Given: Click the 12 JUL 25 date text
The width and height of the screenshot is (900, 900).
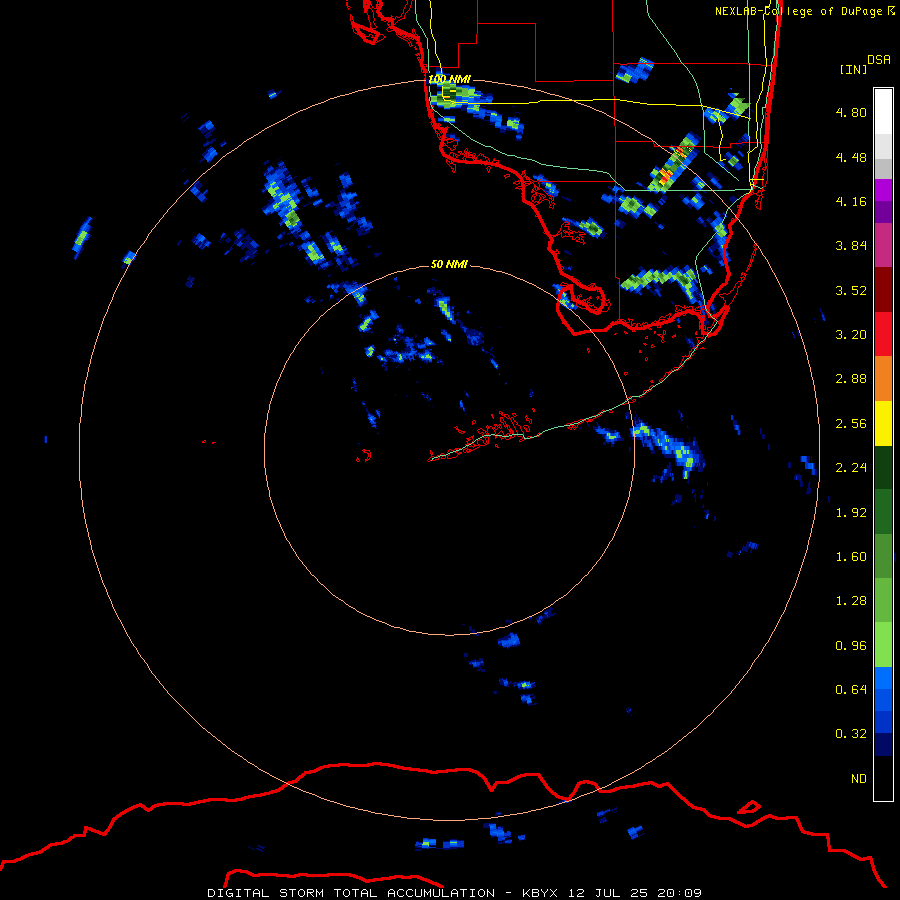Looking at the screenshot, I should pyautogui.click(x=608, y=893).
